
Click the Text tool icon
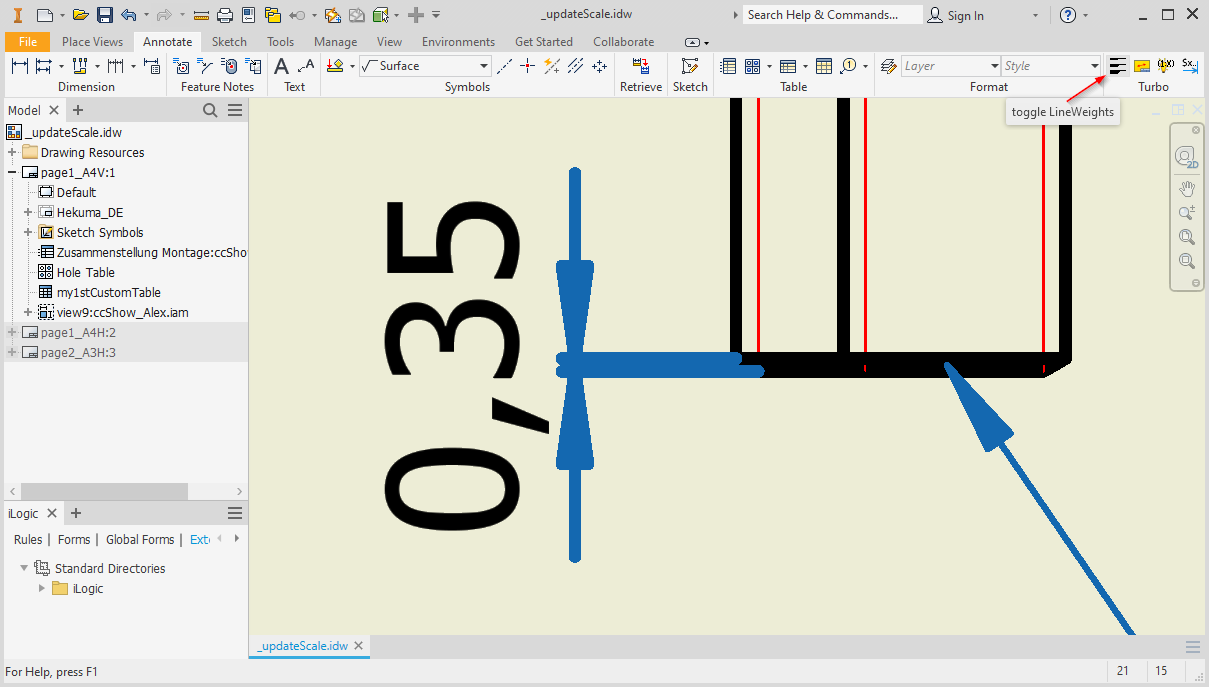[x=282, y=66]
